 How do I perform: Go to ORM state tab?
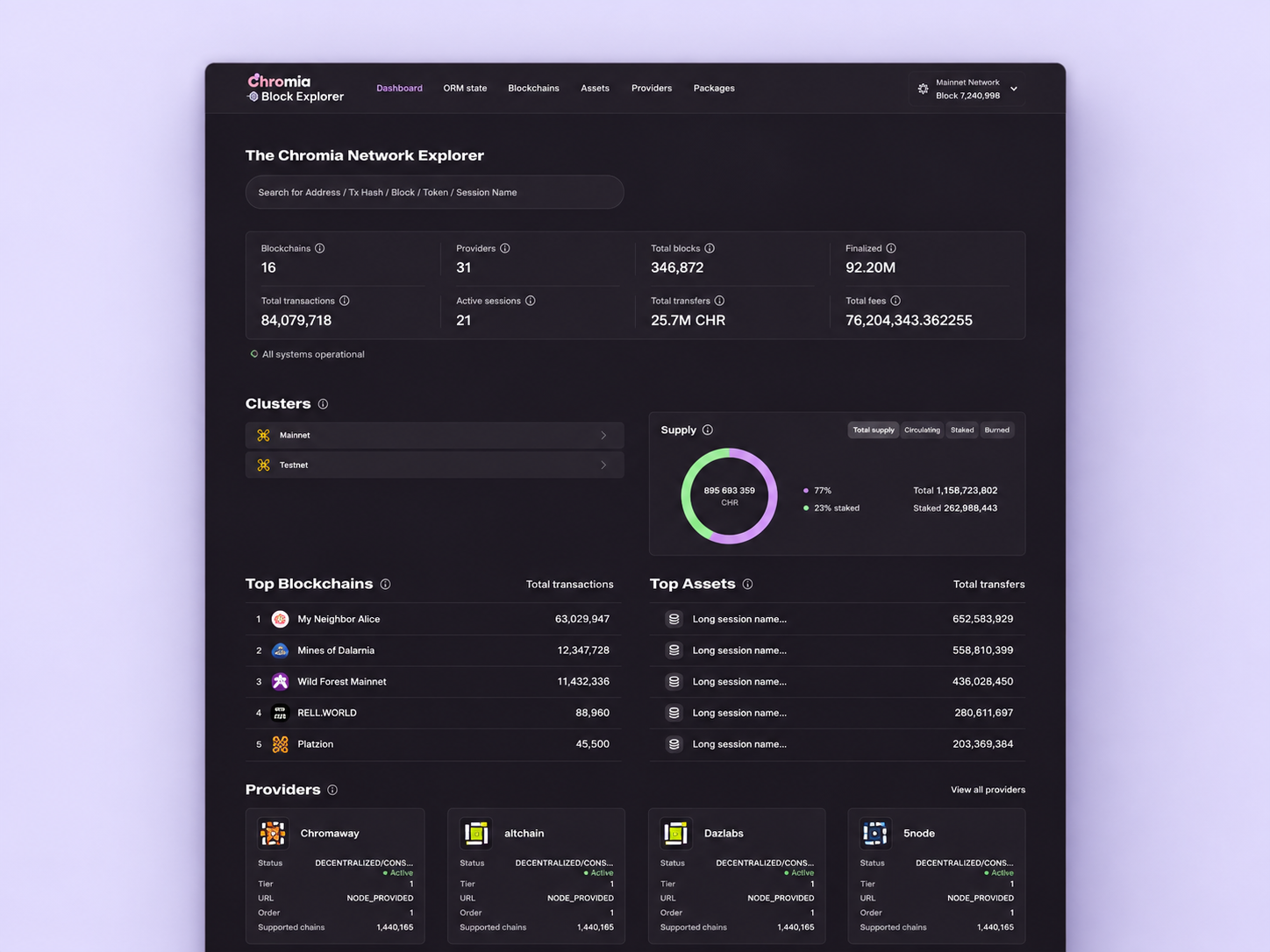pyautogui.click(x=465, y=89)
